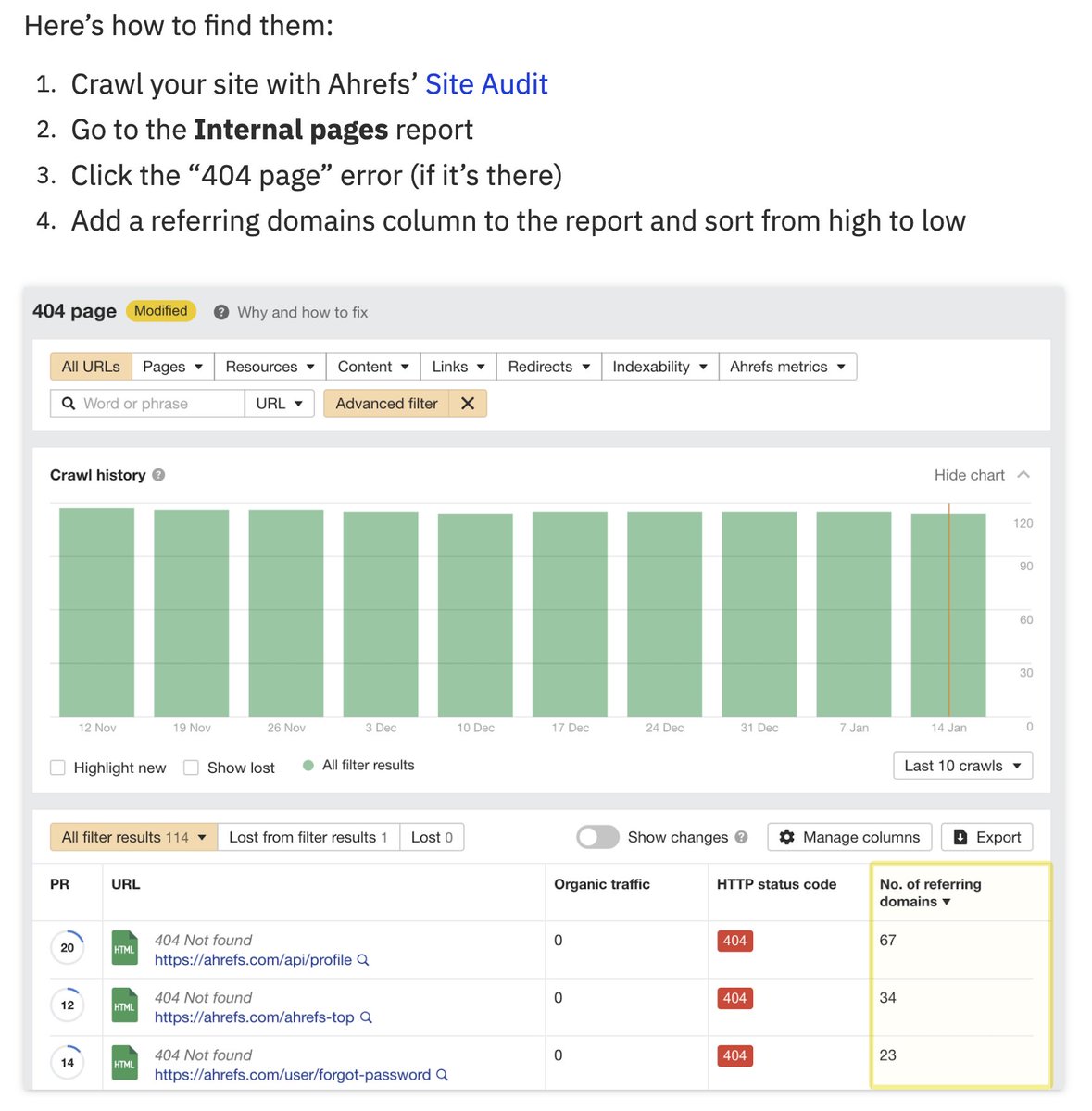Open the Site Audit link
Screen dimensions: 1092x1111
pyautogui.click(x=486, y=84)
